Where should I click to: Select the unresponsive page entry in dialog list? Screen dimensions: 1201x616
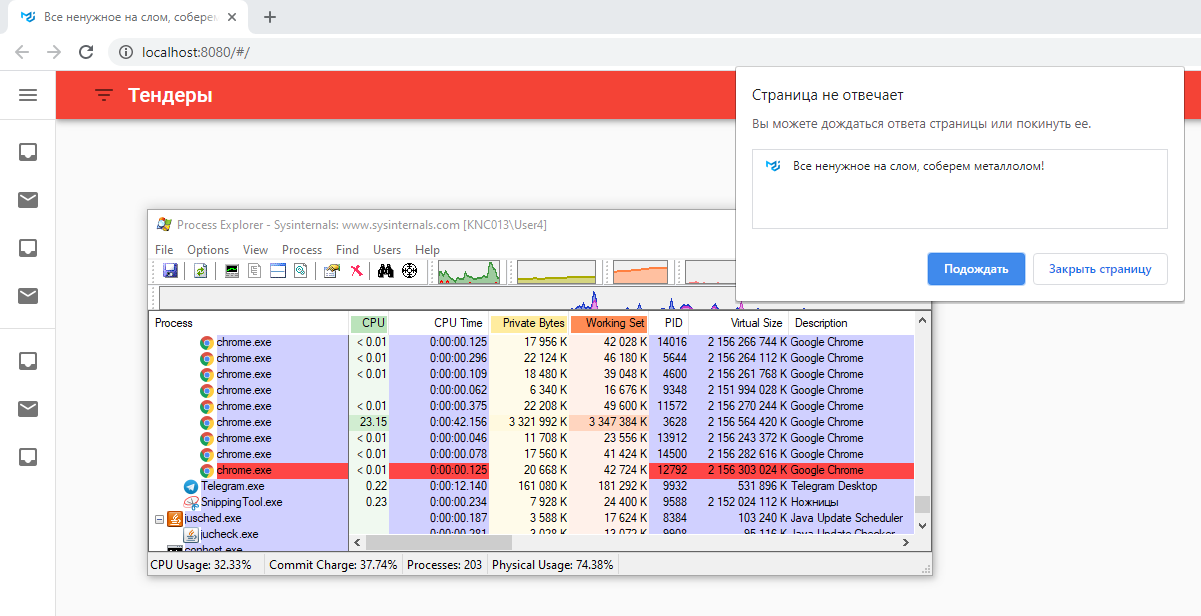[x=959, y=166]
